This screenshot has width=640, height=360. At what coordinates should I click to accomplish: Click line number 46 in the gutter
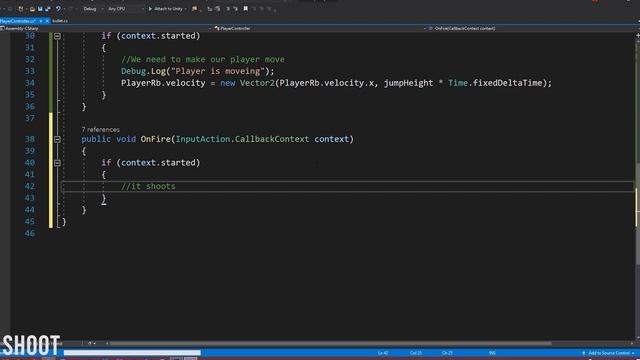[x=30, y=233]
